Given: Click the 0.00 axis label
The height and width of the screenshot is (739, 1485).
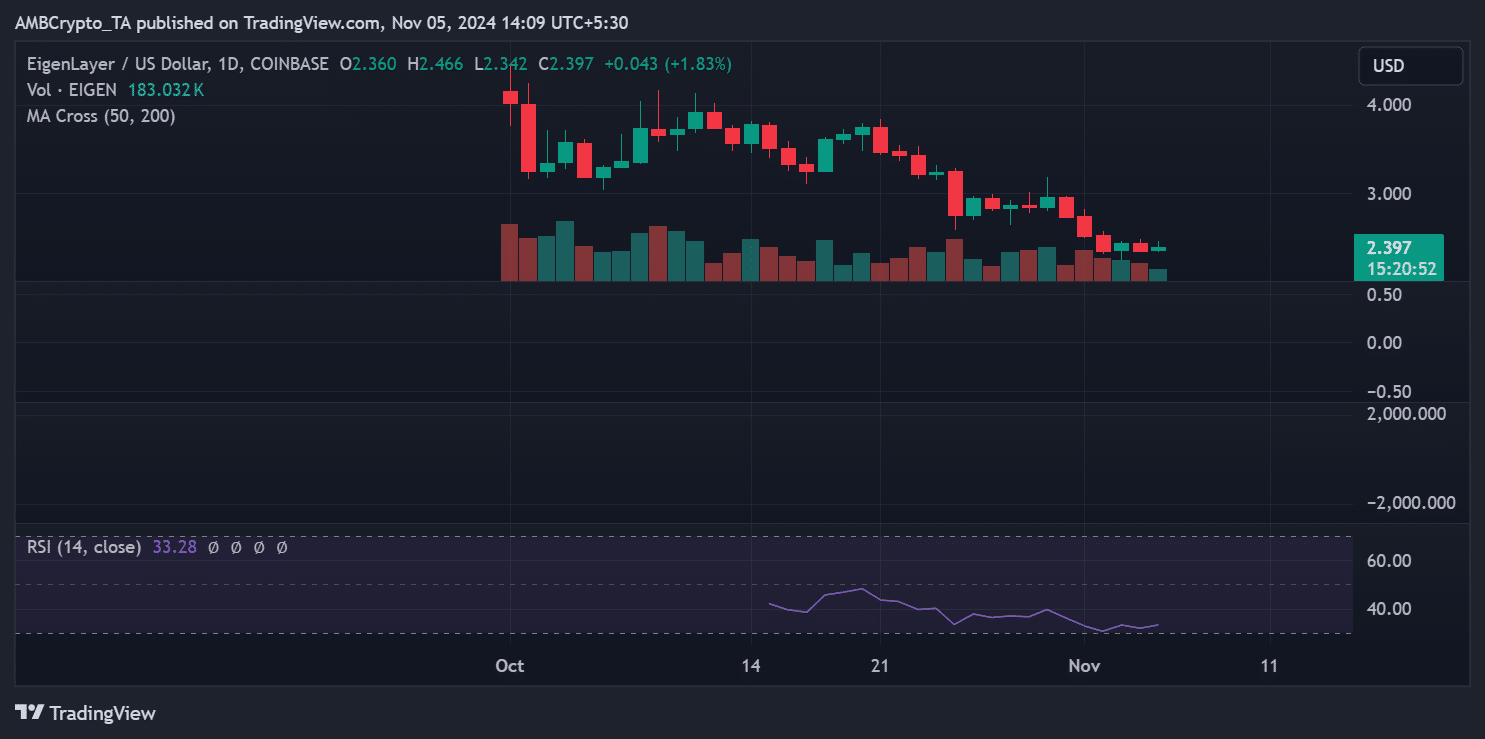Looking at the screenshot, I should point(1384,343).
